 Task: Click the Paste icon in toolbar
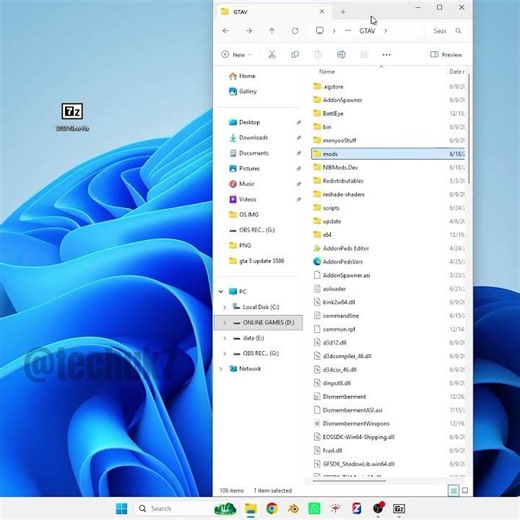pos(318,54)
